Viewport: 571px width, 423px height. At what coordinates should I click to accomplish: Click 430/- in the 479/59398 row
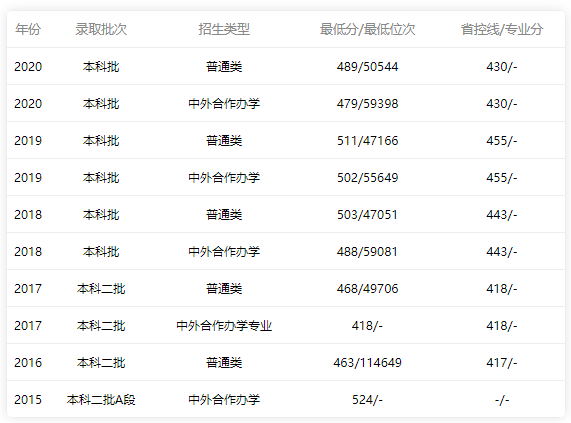tap(502, 104)
